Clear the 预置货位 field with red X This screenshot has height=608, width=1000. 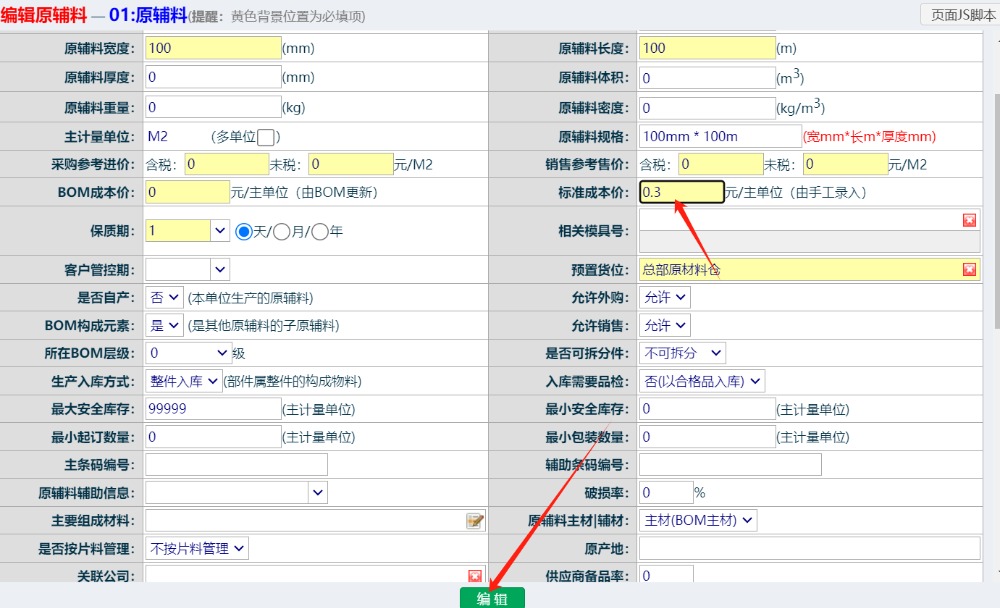tap(969, 270)
